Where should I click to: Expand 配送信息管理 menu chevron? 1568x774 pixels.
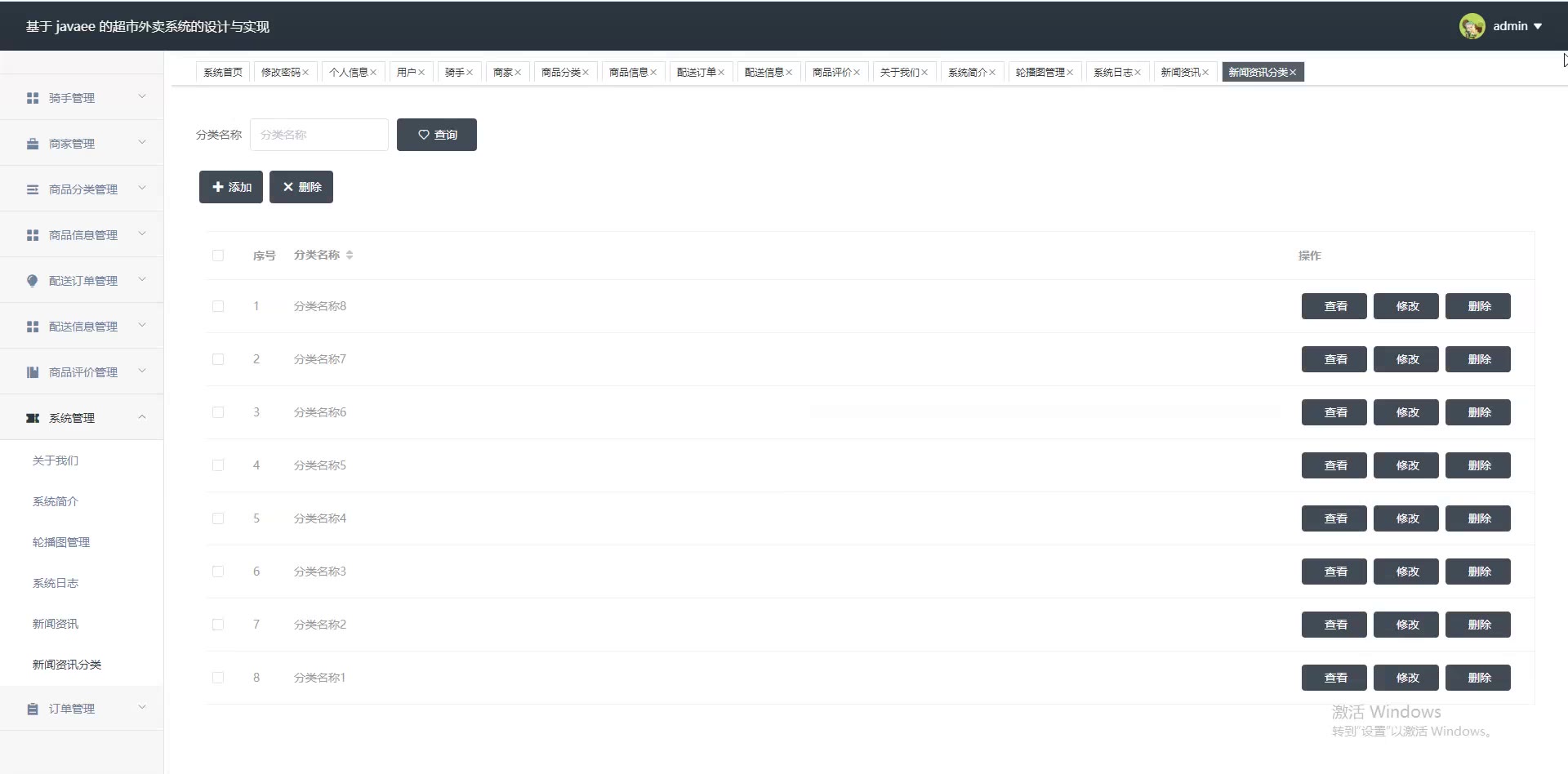(142, 325)
